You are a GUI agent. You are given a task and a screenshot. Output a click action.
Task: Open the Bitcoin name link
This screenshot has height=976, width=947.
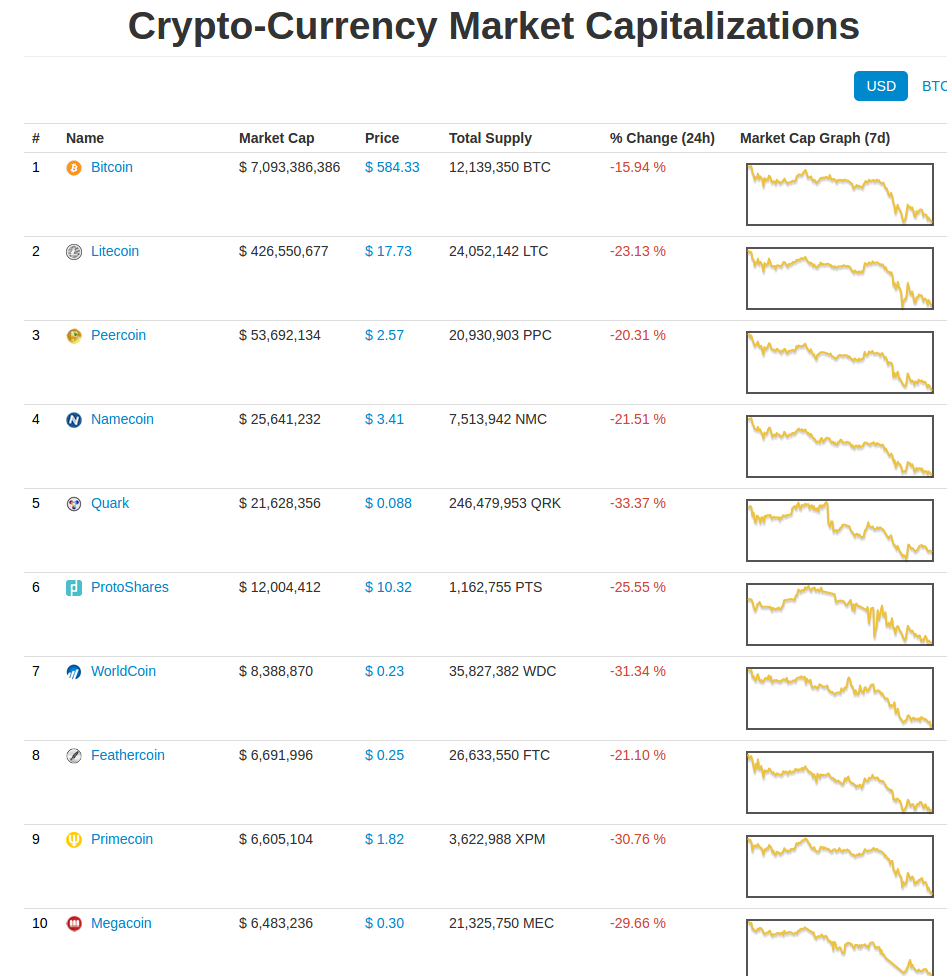[x=112, y=167]
